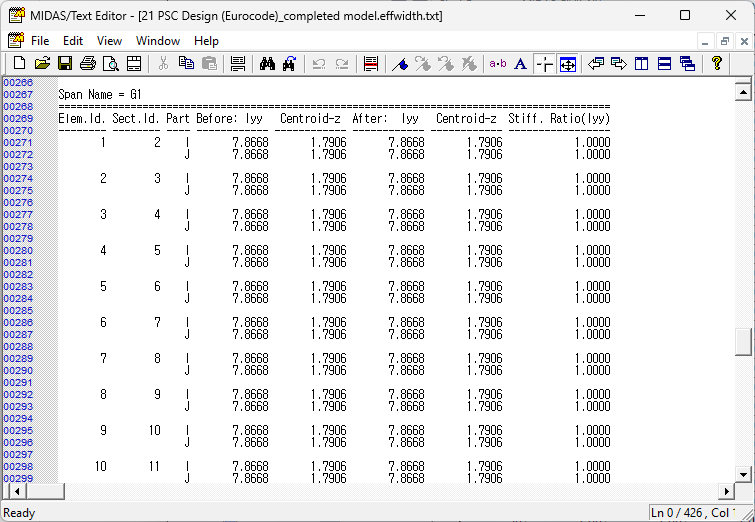Click line number 00271 in the gutter
755x522 pixels.
(18, 143)
